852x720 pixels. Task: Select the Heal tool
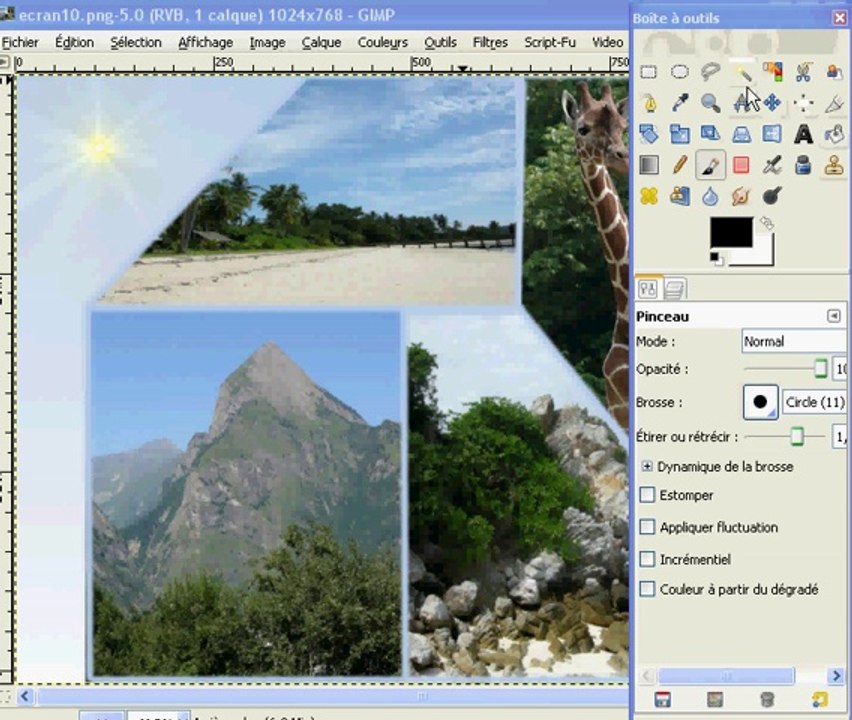coord(649,196)
